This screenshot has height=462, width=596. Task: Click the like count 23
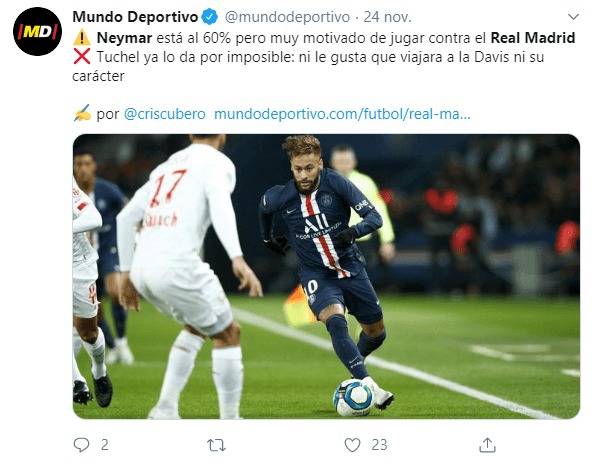point(379,445)
